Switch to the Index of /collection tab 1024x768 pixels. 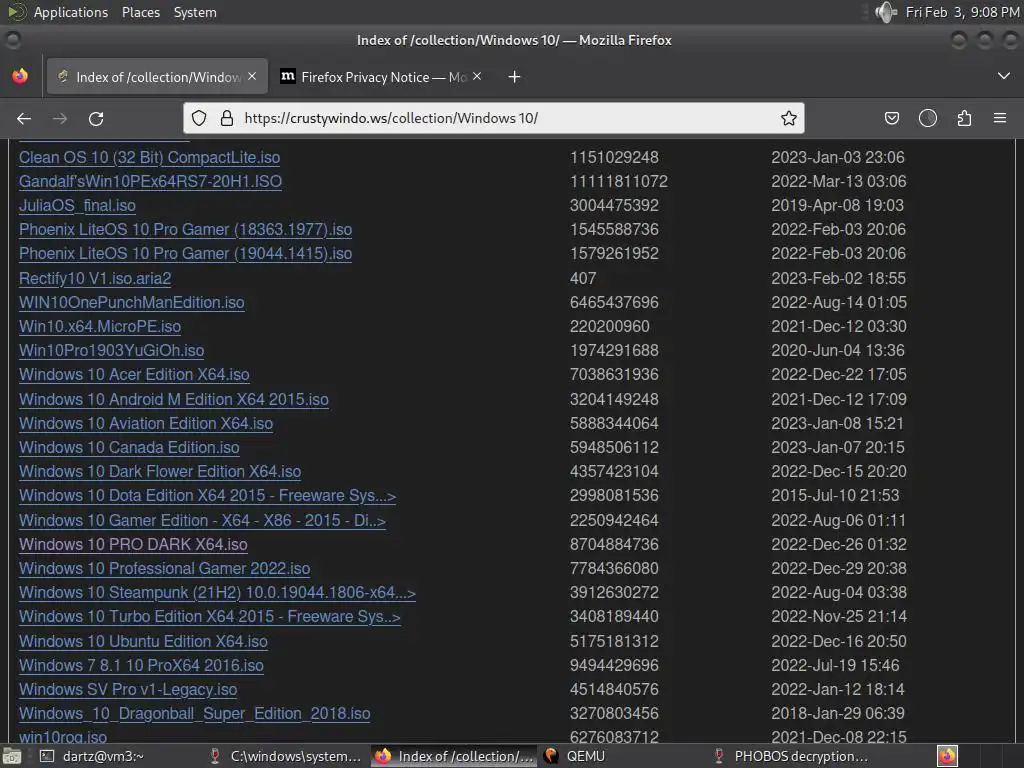[157, 77]
